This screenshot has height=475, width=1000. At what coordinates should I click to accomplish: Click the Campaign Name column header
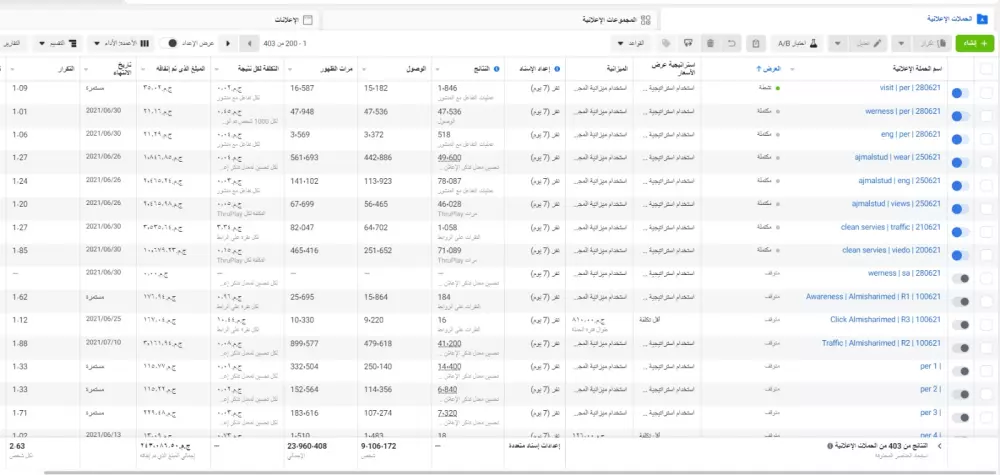916,69
